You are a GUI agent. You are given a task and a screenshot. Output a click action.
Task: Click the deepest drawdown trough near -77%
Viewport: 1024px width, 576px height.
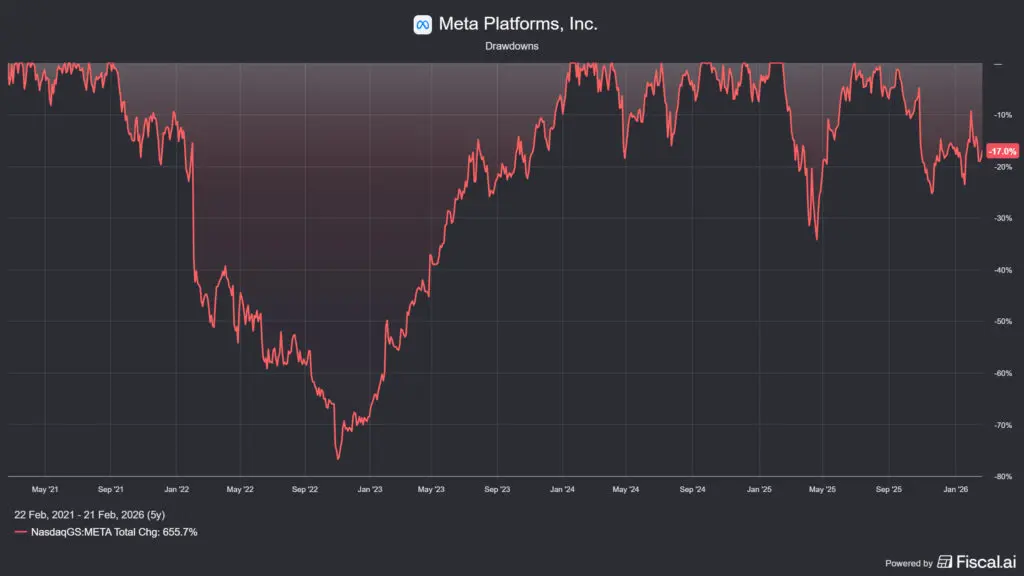338,459
